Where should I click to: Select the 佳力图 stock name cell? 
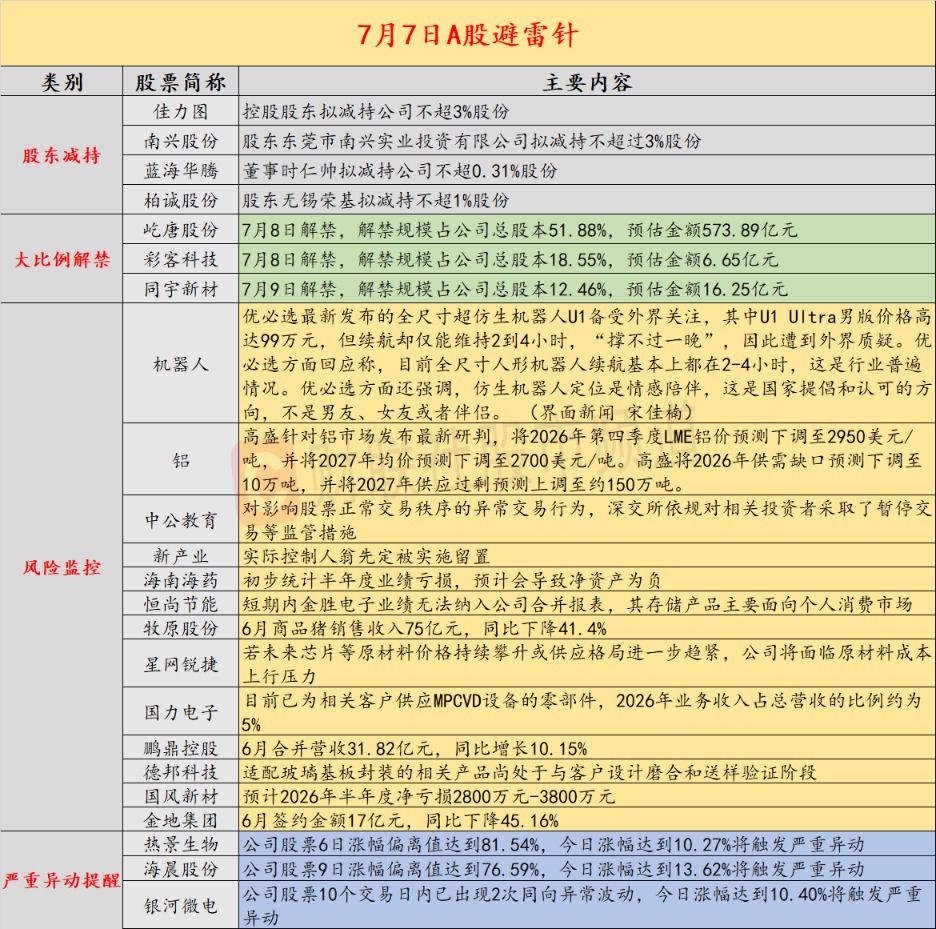point(180,111)
